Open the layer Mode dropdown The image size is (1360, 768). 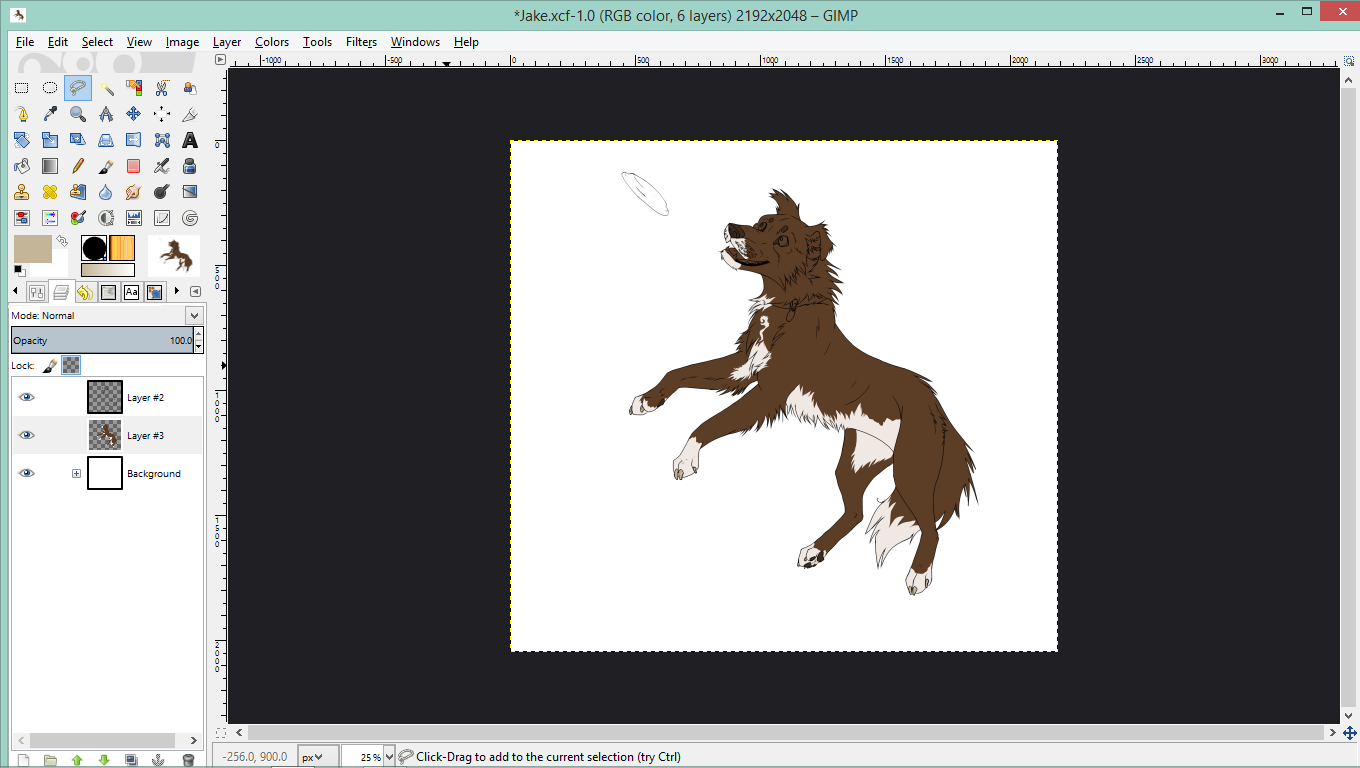point(194,315)
